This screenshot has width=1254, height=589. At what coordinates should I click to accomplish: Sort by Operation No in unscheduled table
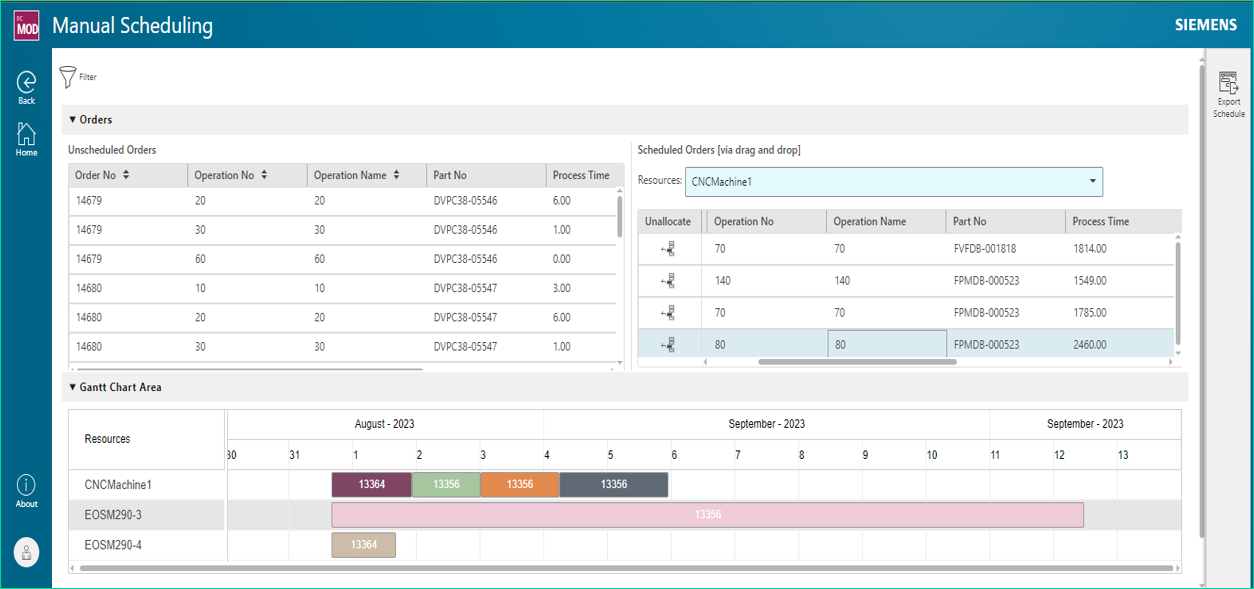[264, 175]
